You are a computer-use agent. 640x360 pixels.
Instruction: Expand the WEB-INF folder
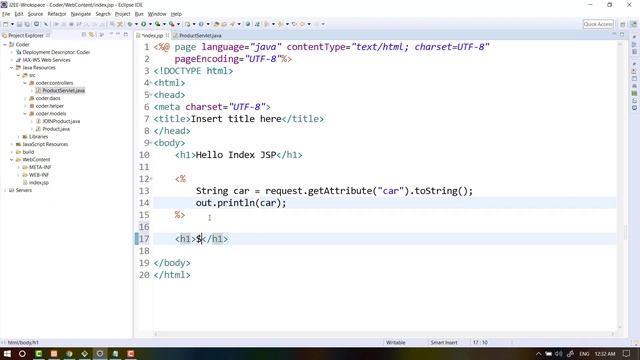tap(18, 175)
